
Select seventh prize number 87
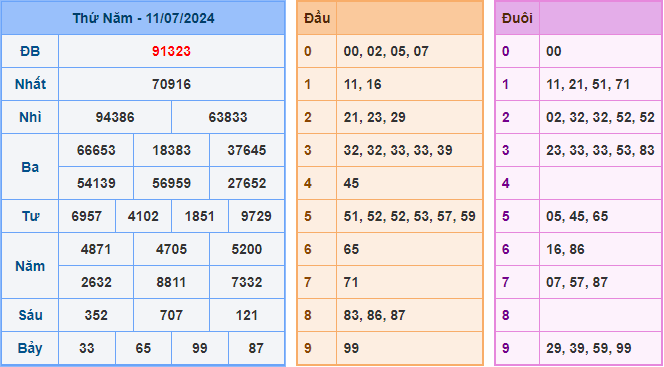(256, 348)
